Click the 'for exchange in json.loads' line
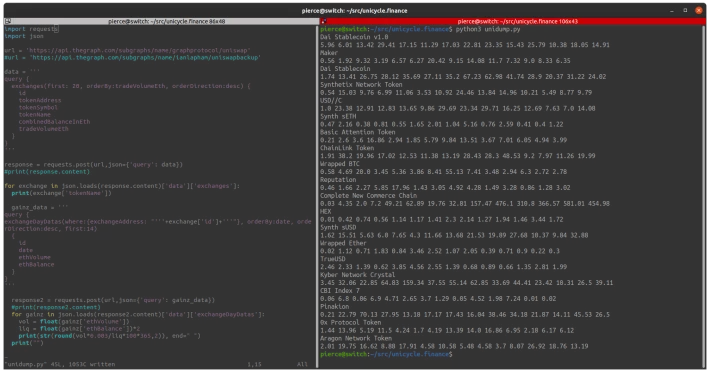Viewport: 710px width, 373px height. tap(122, 186)
